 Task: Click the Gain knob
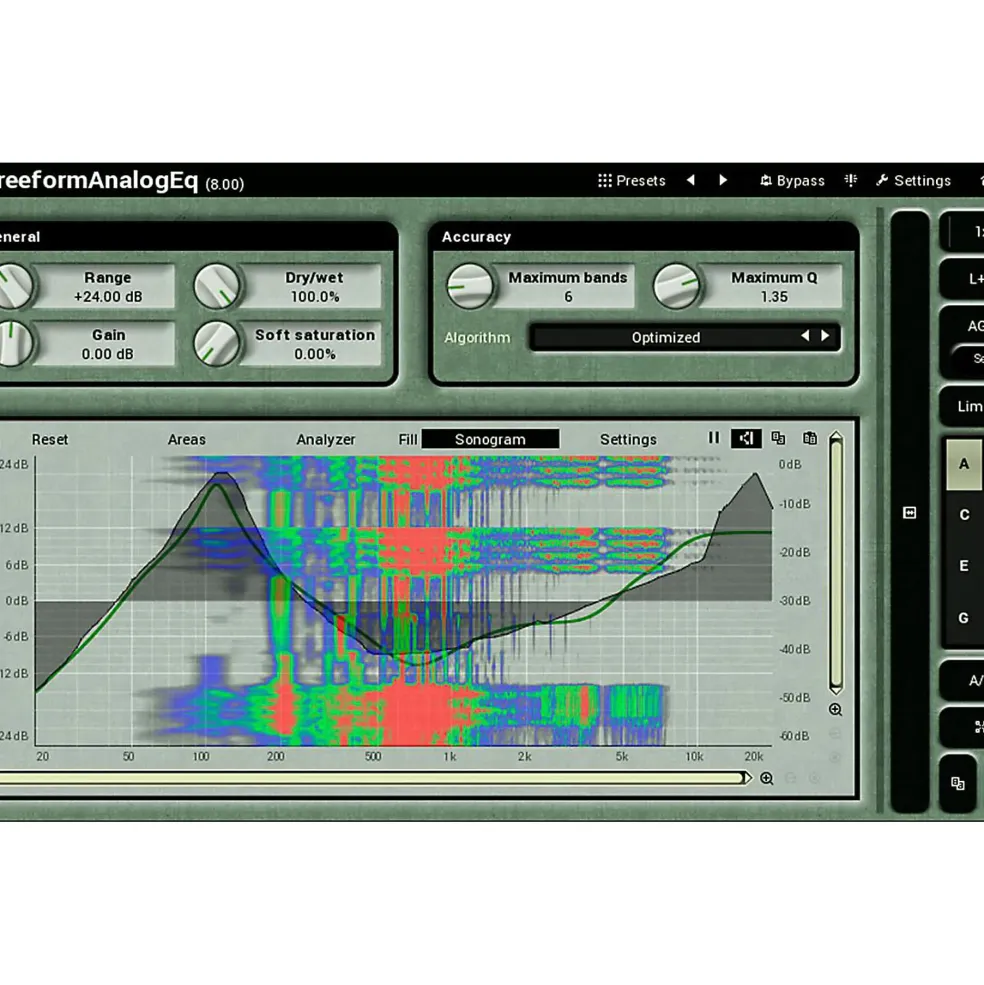pos(13,344)
